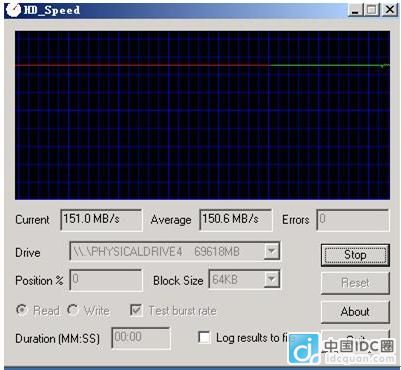This screenshot has height=370, width=401.
Task: Click the speed graph display area
Action: tap(202, 115)
